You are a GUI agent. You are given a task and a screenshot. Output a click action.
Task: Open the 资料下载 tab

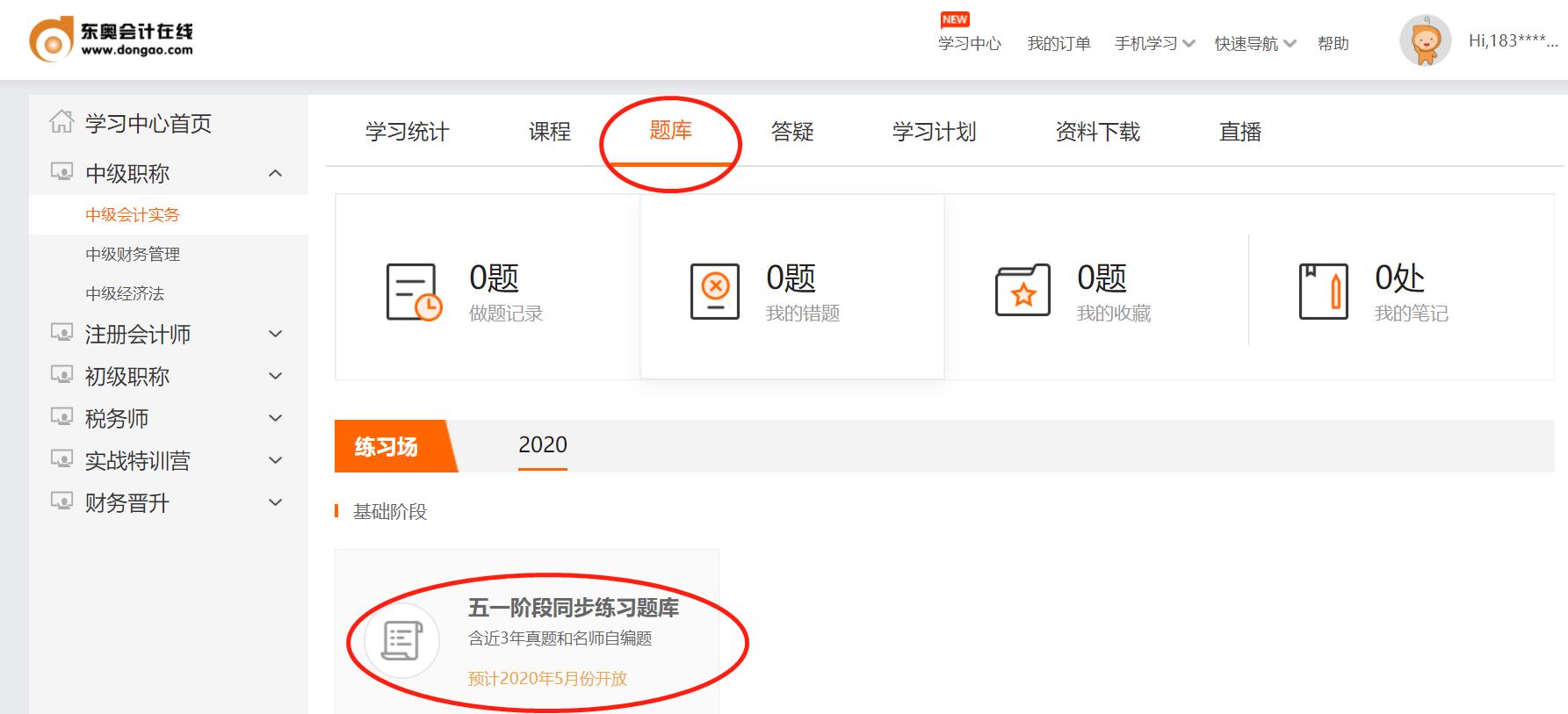point(1097,132)
